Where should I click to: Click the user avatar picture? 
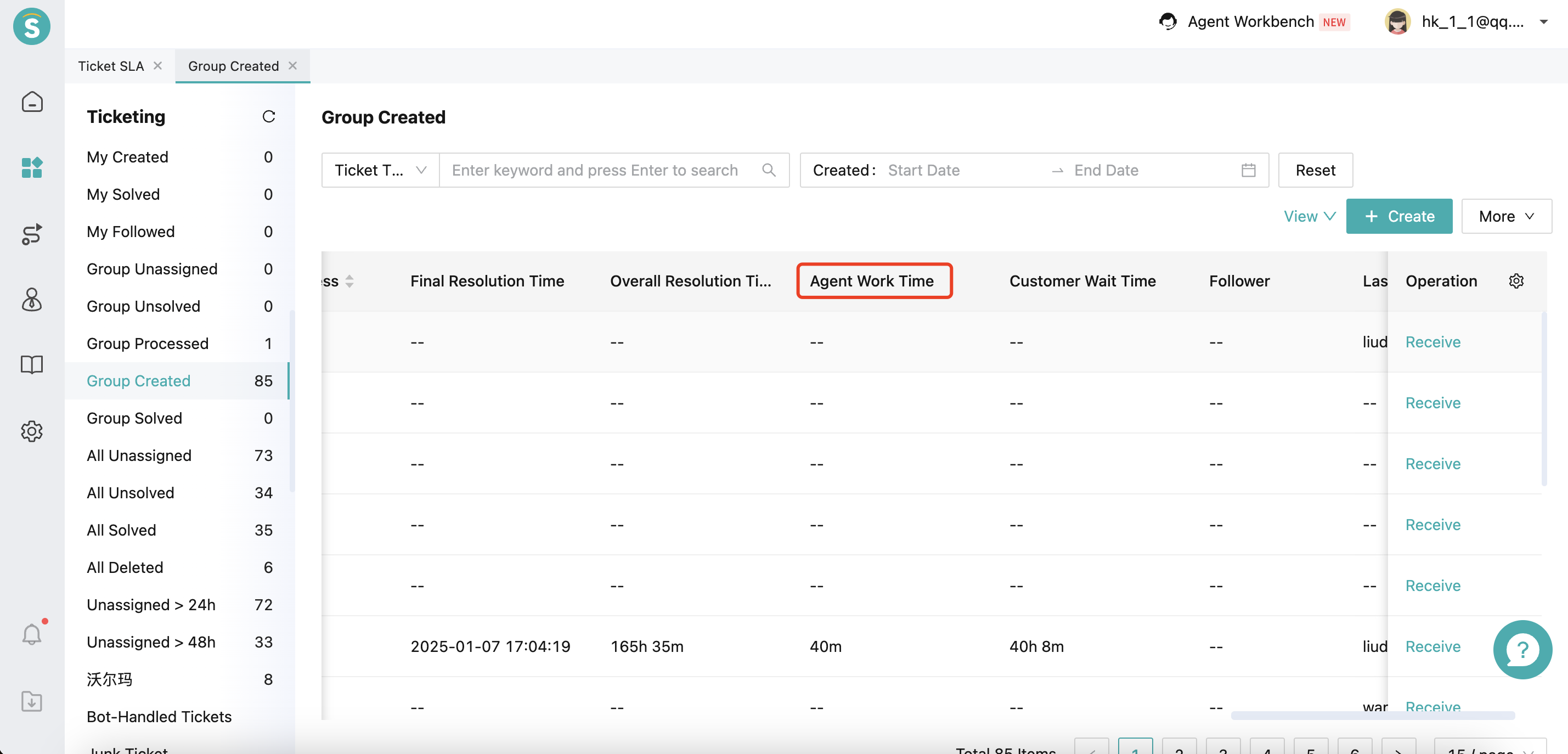point(1397,22)
